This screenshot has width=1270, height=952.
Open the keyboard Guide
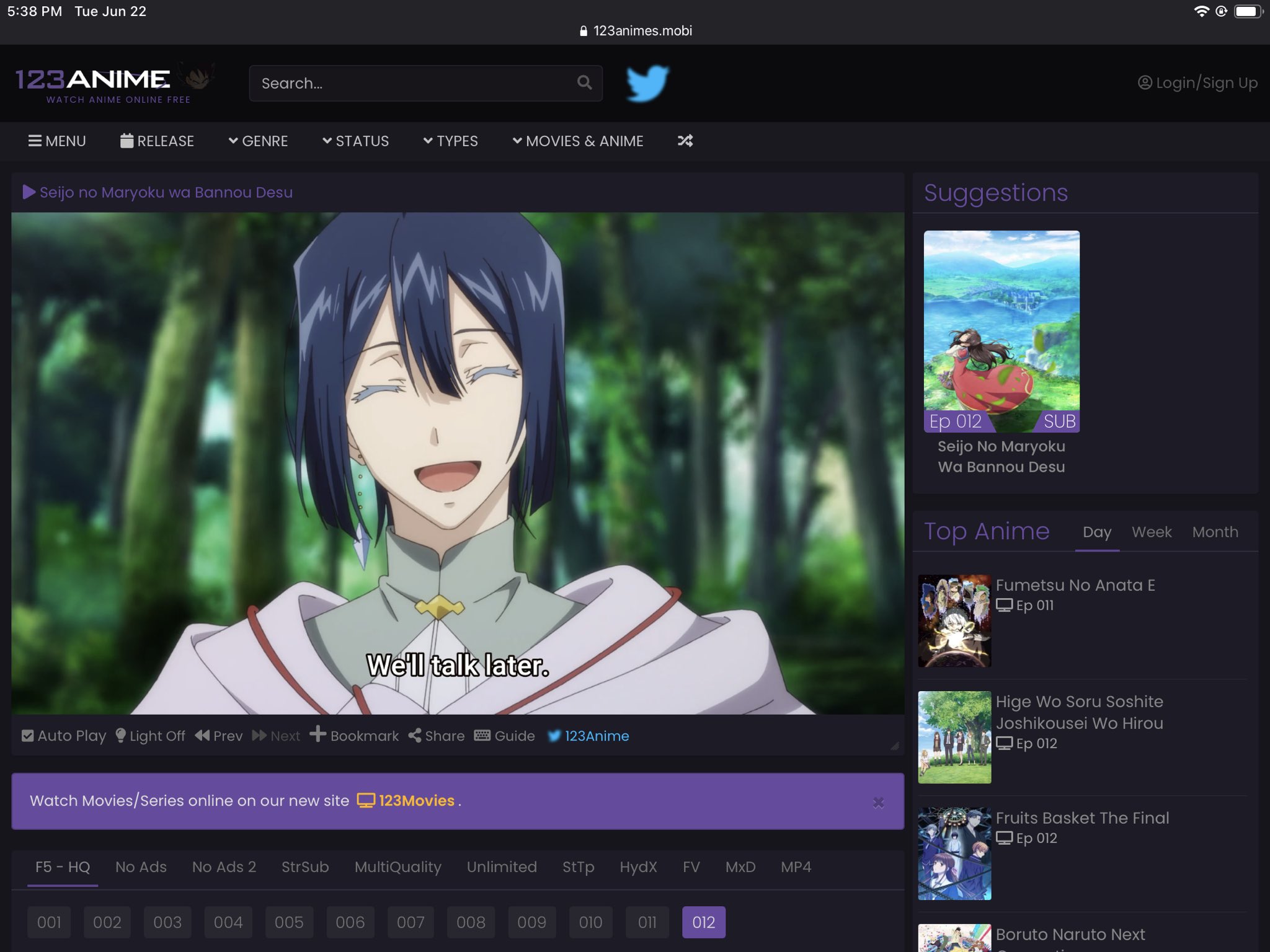(505, 736)
